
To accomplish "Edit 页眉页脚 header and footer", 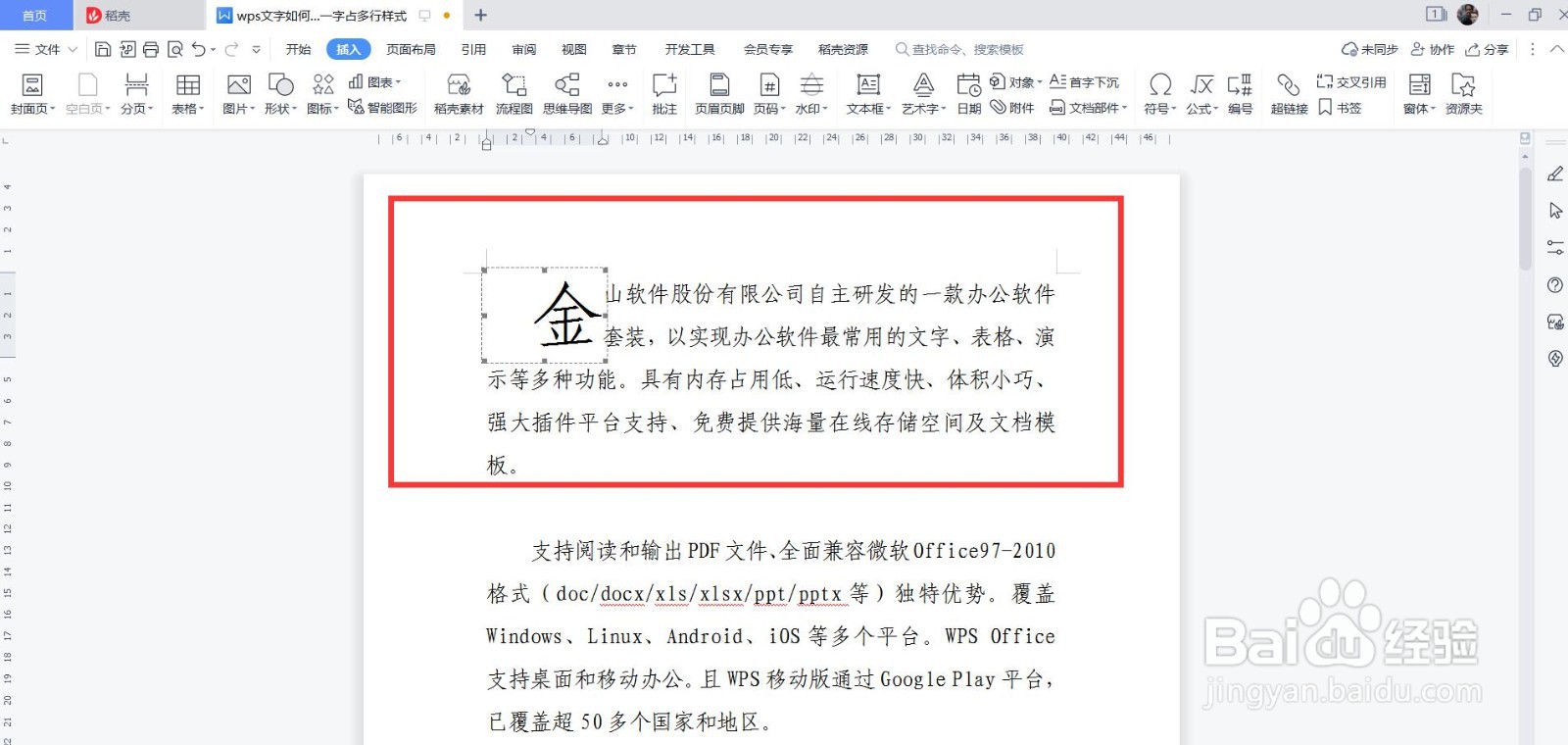I will click(x=719, y=94).
